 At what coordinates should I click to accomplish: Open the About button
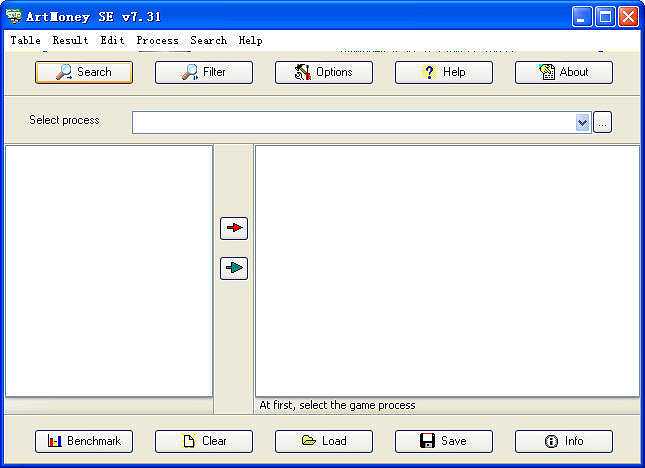point(564,72)
